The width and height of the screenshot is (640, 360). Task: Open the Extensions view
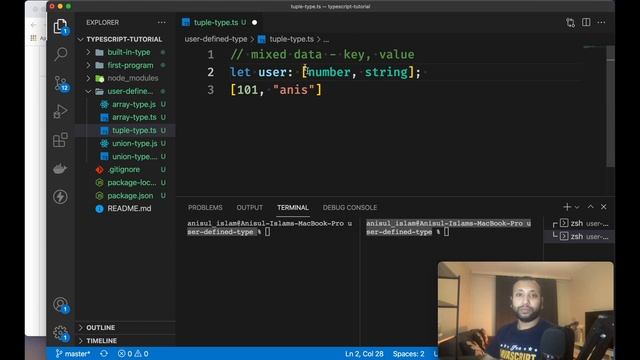60,140
